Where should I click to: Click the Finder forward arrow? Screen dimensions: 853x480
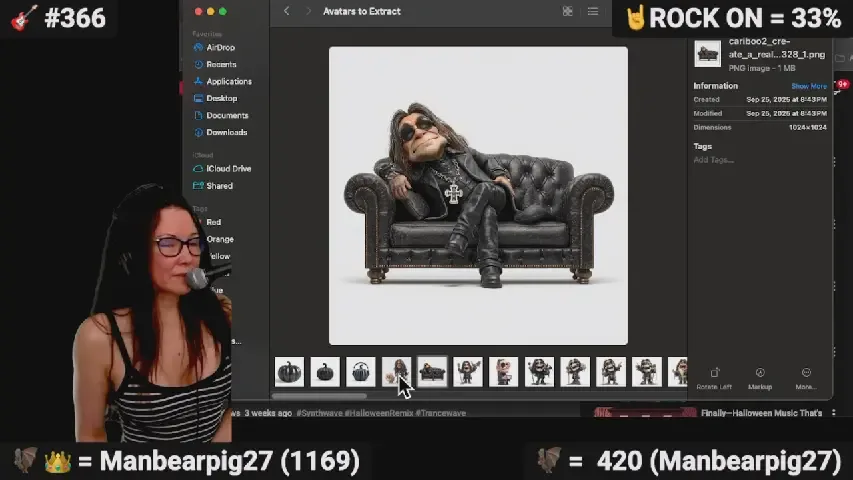click(308, 11)
